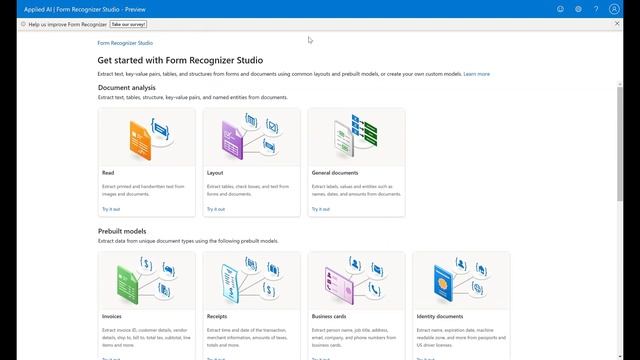Open the feedback smiley icon
The image size is (640, 360).
pyautogui.click(x=560, y=9)
